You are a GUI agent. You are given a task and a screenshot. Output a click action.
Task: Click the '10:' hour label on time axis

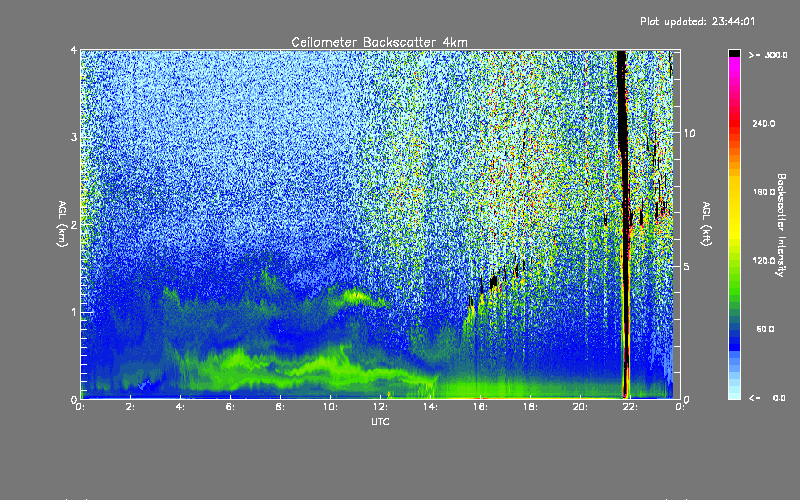(x=330, y=407)
